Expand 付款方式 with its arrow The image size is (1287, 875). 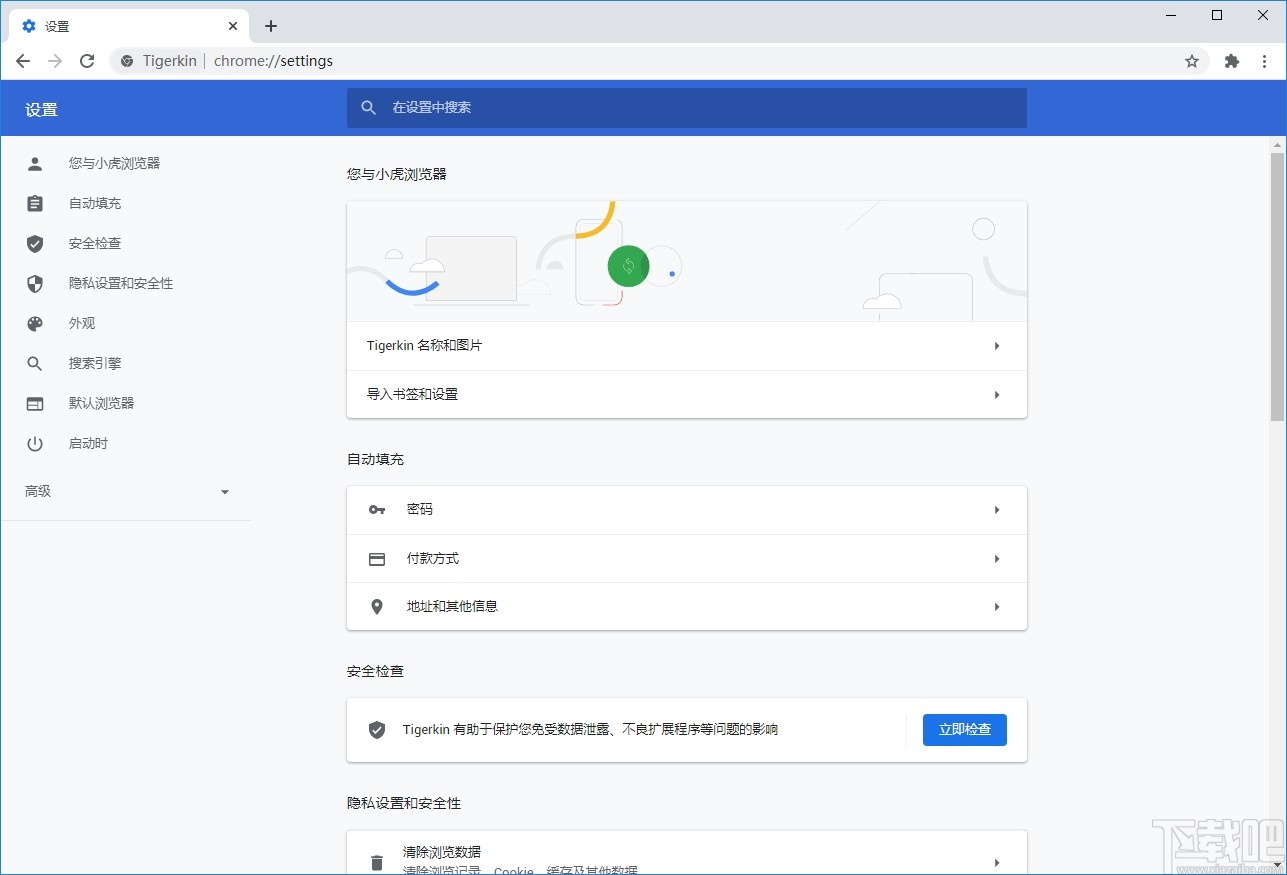996,558
